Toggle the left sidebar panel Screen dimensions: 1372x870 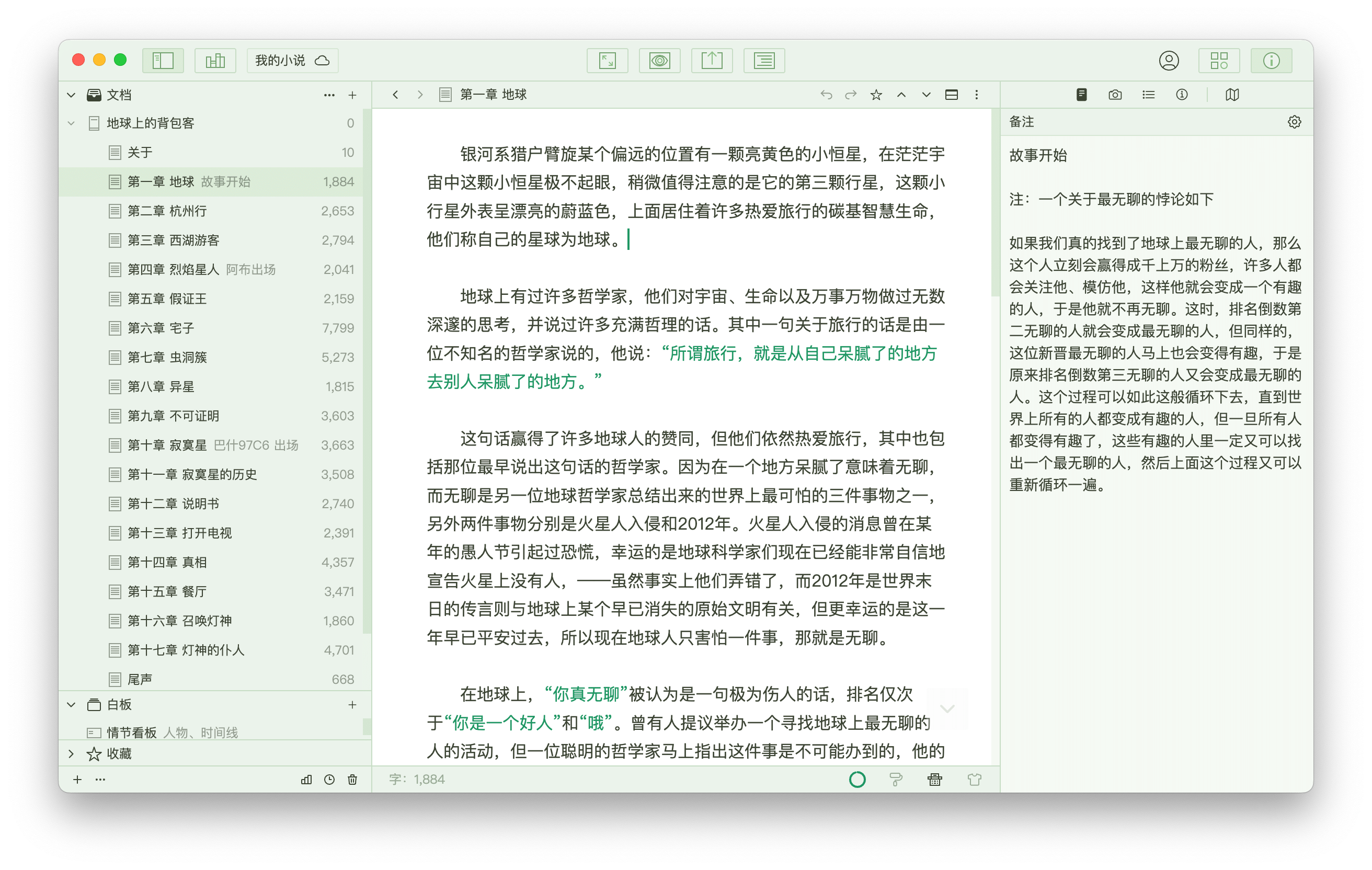[x=163, y=61]
